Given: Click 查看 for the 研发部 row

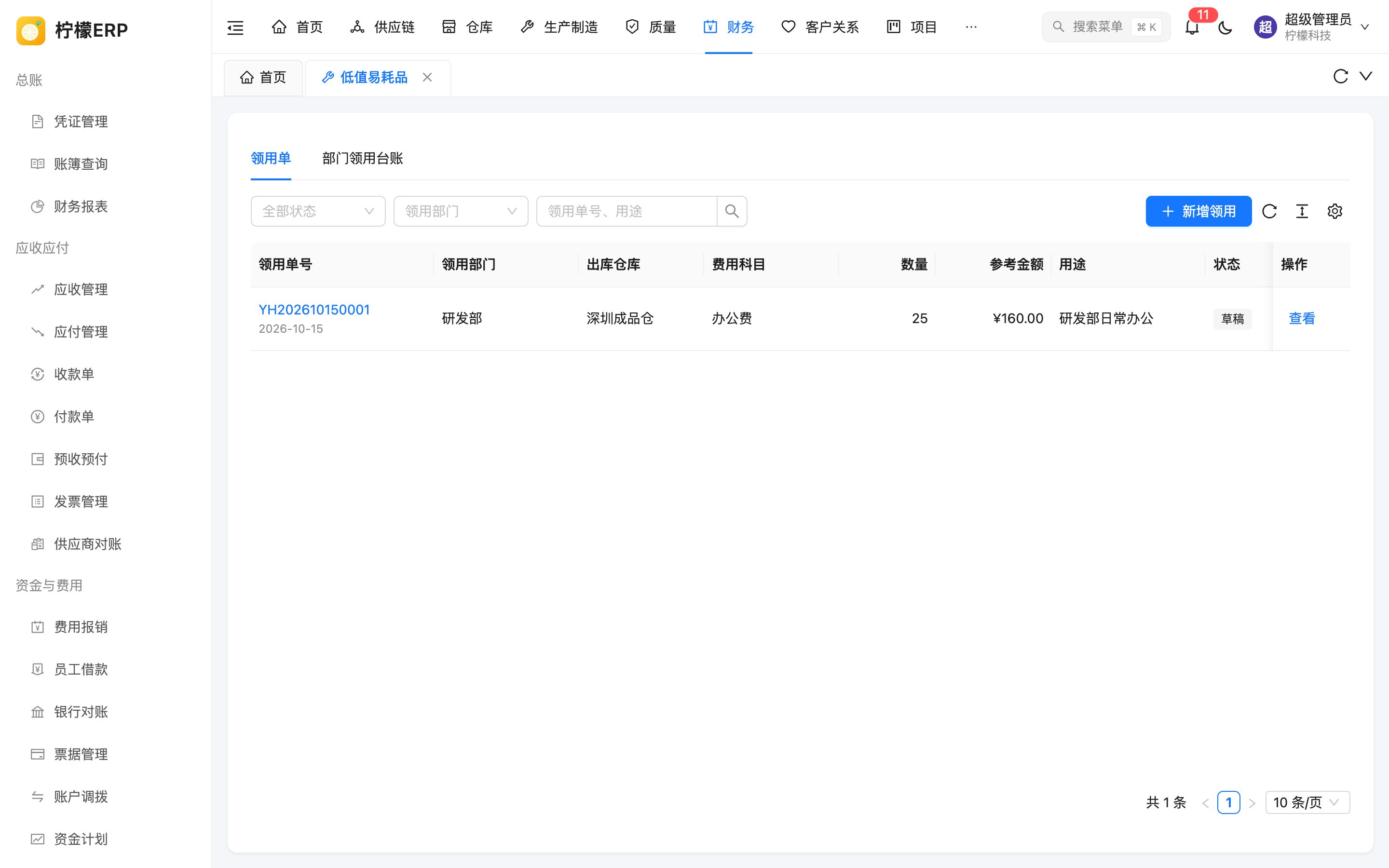Looking at the screenshot, I should 1302,319.
